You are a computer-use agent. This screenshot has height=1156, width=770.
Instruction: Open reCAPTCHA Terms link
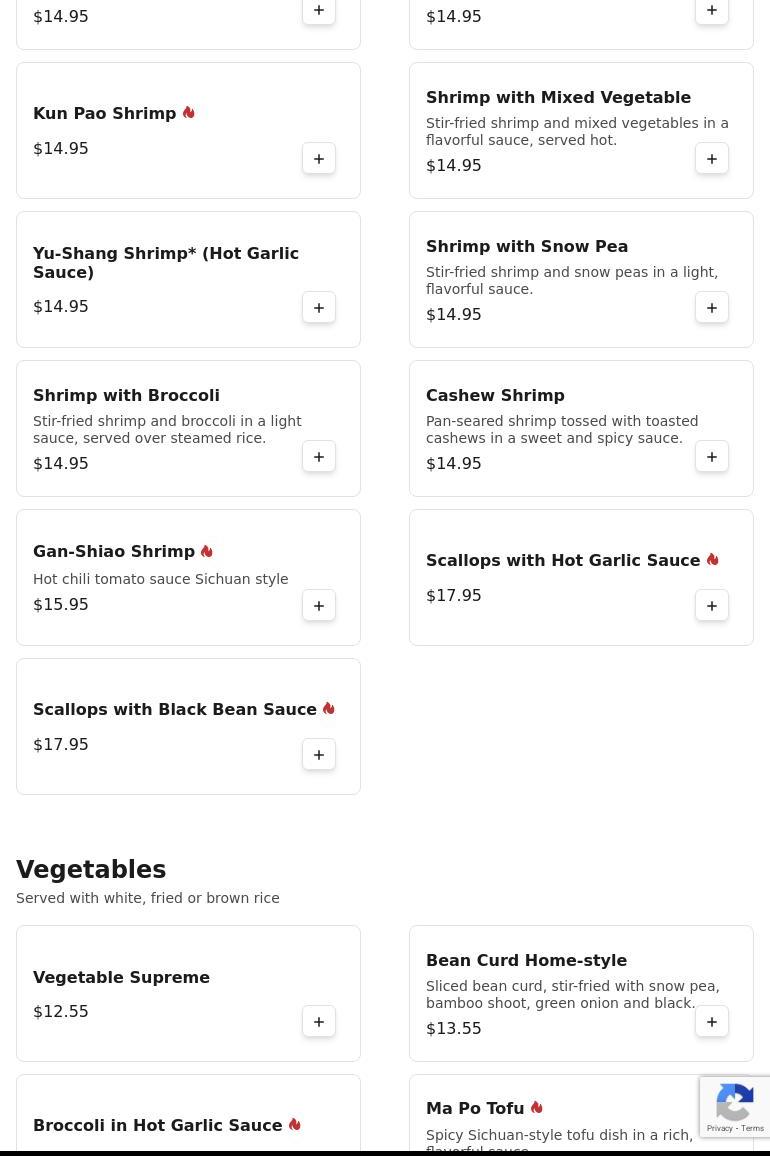coord(752,1128)
